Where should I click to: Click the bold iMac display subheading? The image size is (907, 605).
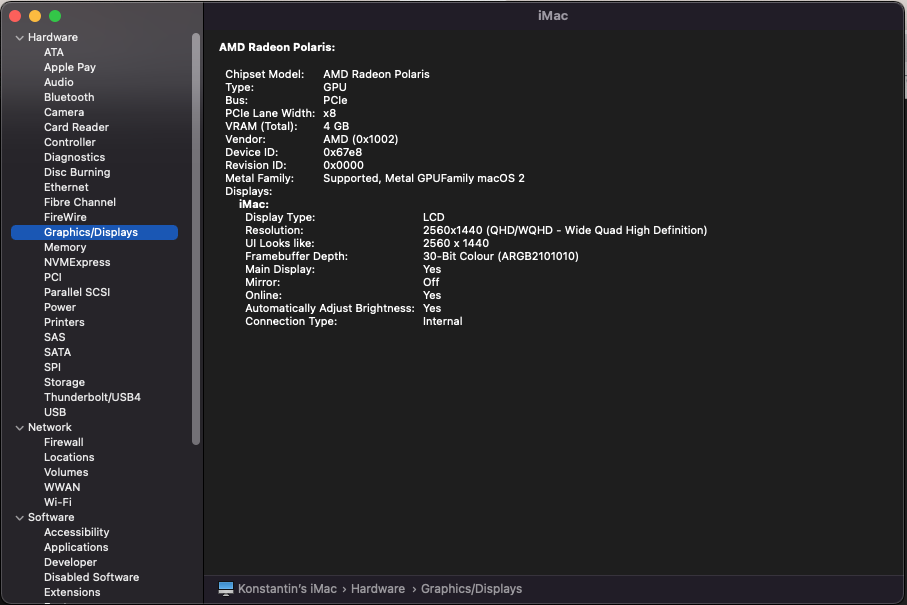(x=254, y=204)
